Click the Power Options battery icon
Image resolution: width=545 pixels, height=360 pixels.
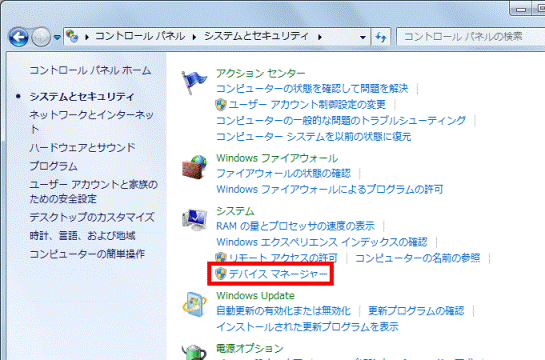(194, 352)
